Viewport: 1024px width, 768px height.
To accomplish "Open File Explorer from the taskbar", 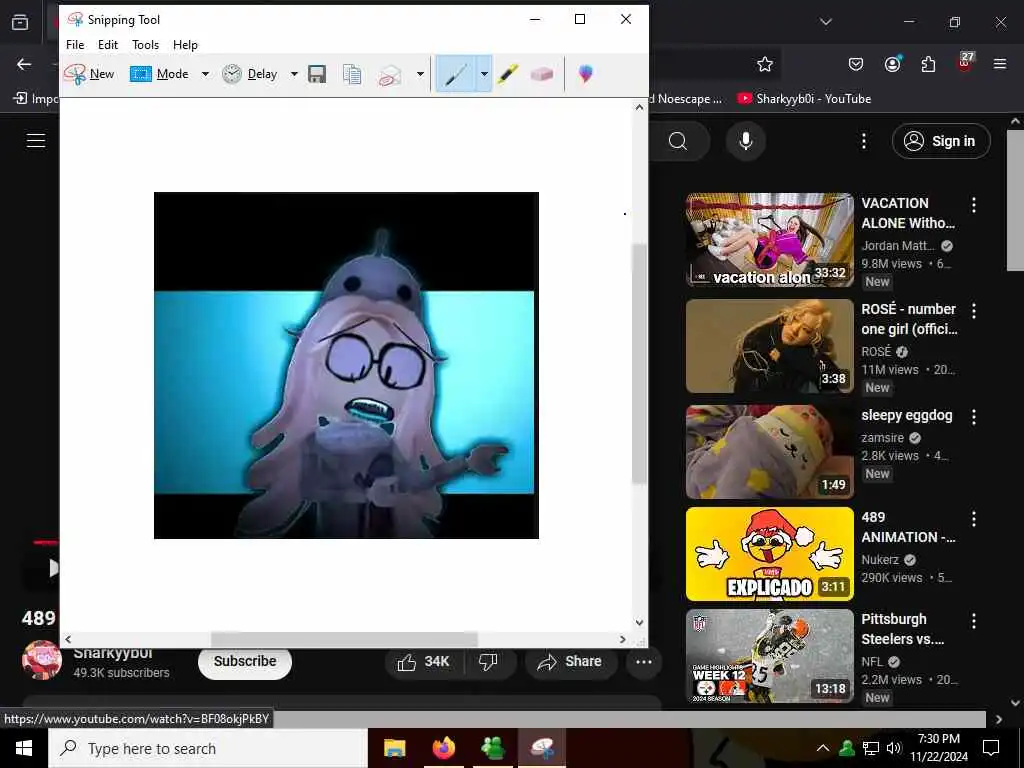I will click(x=394, y=748).
